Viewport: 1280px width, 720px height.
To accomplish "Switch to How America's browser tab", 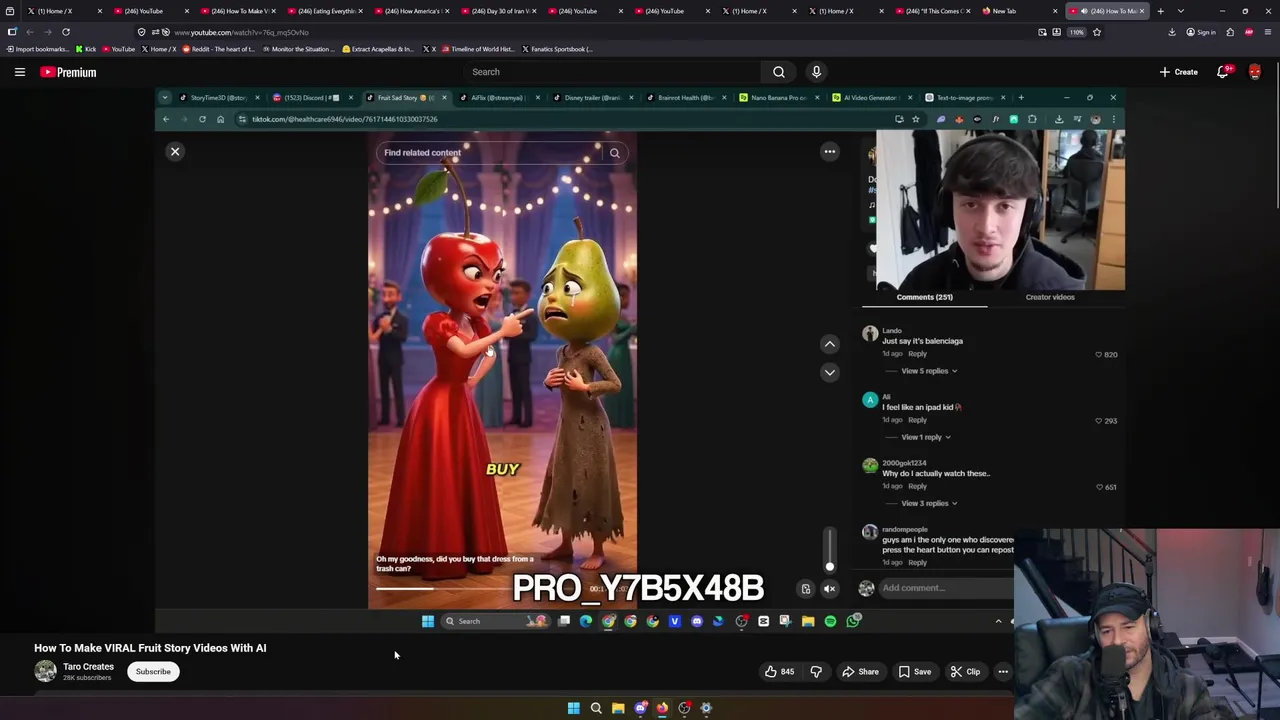I will 411,11.
